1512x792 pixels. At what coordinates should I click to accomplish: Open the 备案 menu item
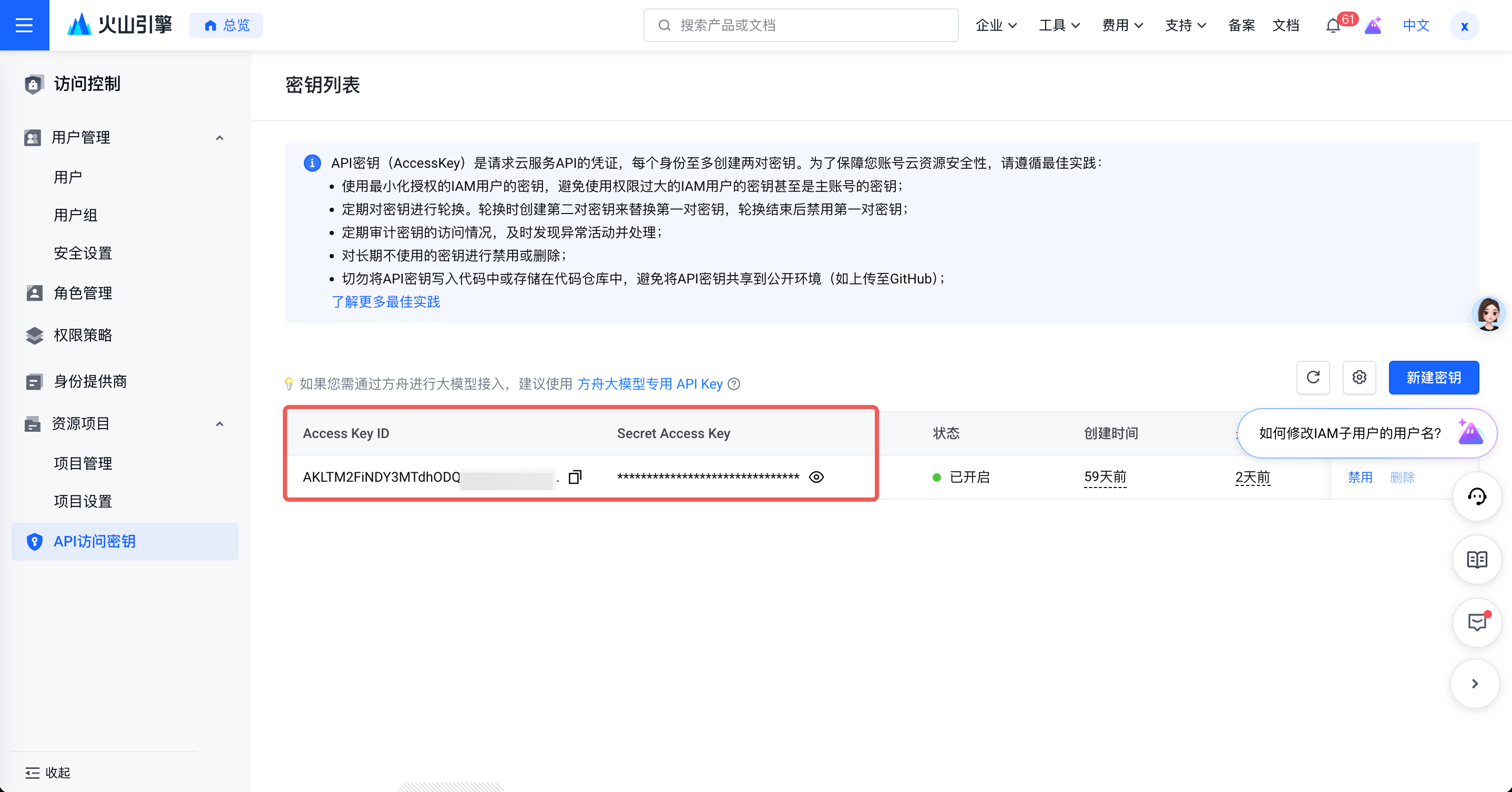pos(1241,25)
